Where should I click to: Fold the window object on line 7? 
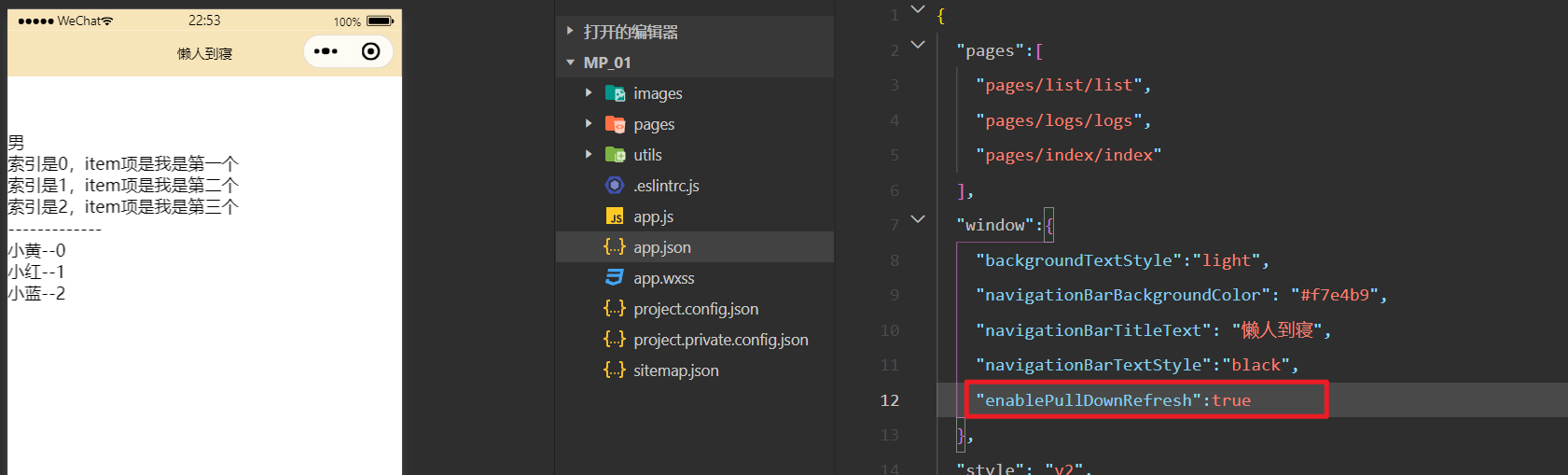click(918, 218)
